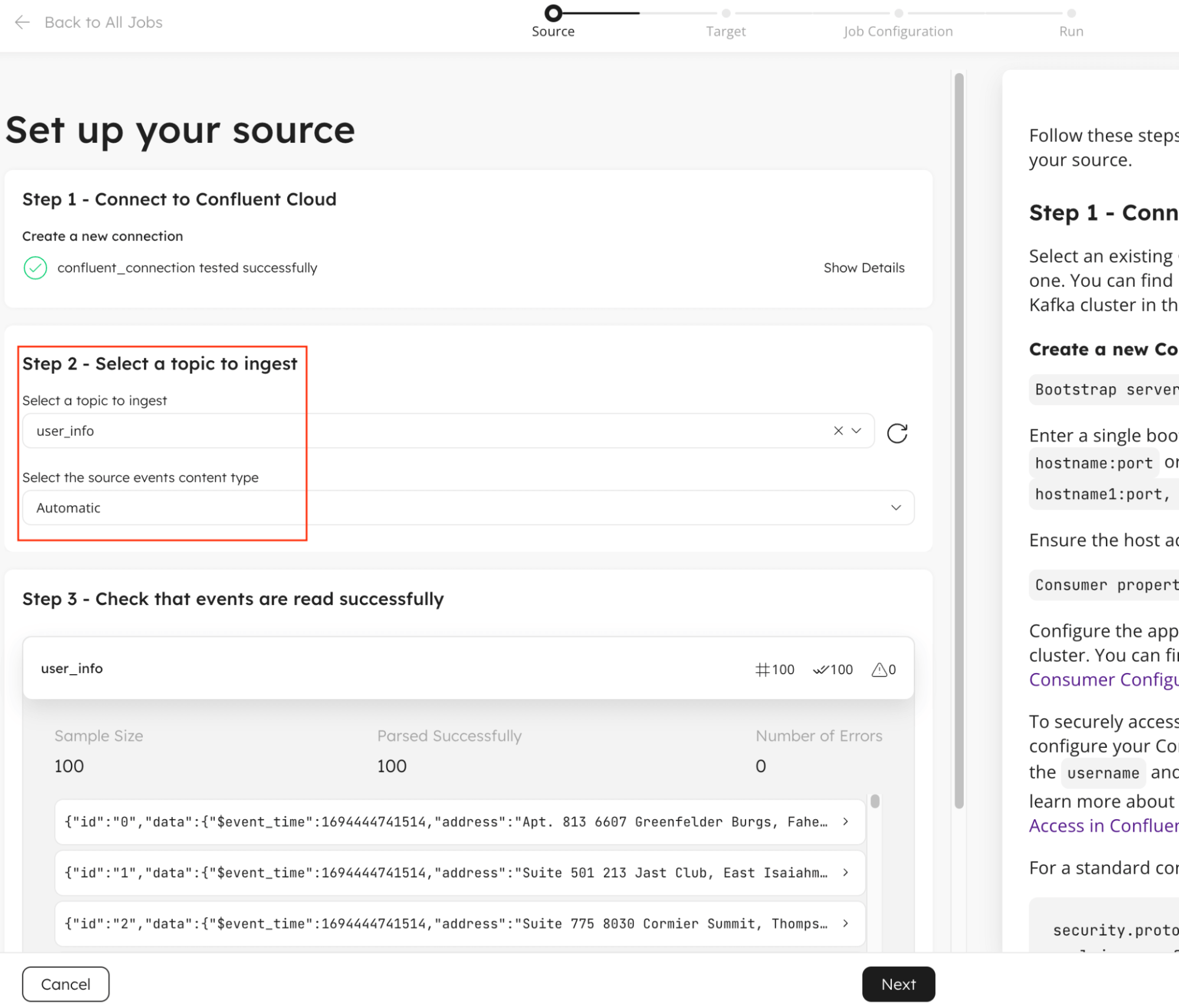Expand the event row with id 1
This screenshot has height=1008, width=1179.
click(460, 872)
